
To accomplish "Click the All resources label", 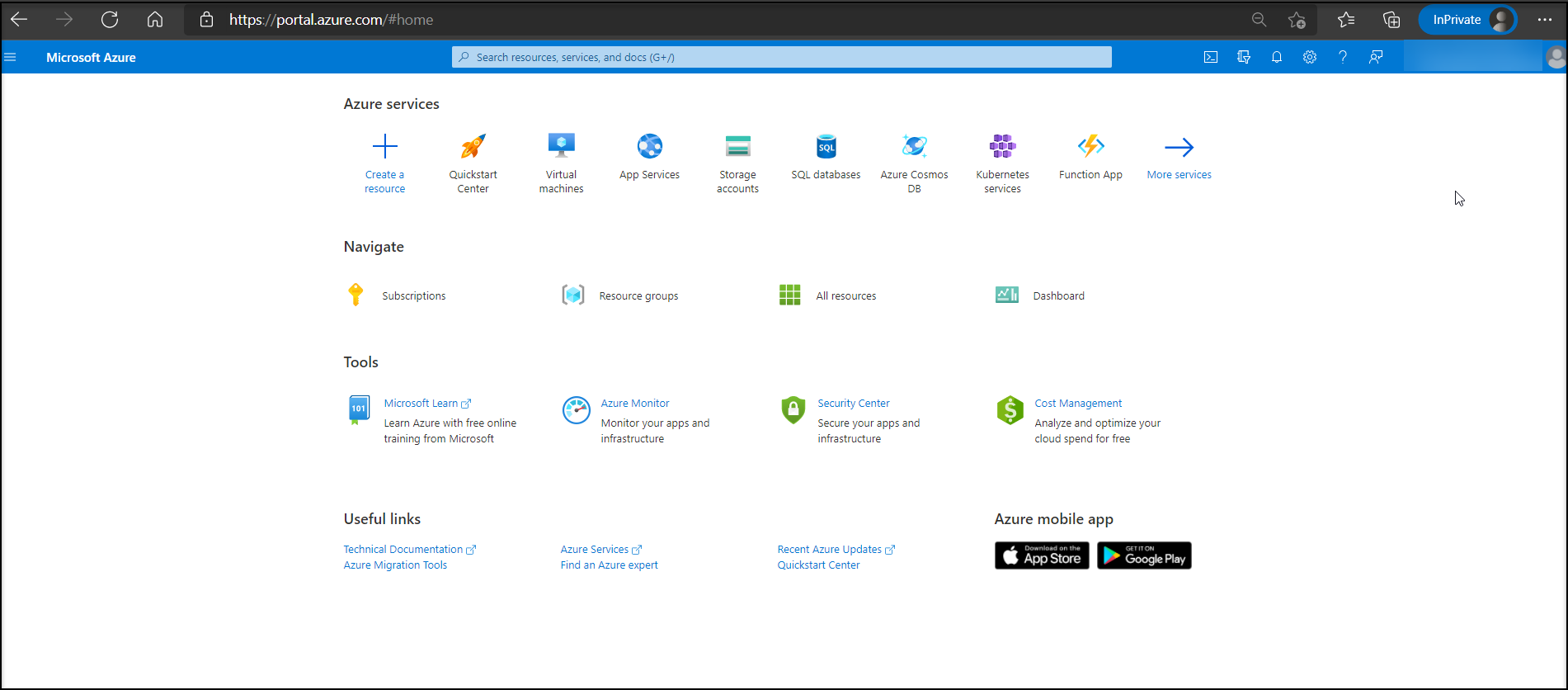I will [846, 295].
